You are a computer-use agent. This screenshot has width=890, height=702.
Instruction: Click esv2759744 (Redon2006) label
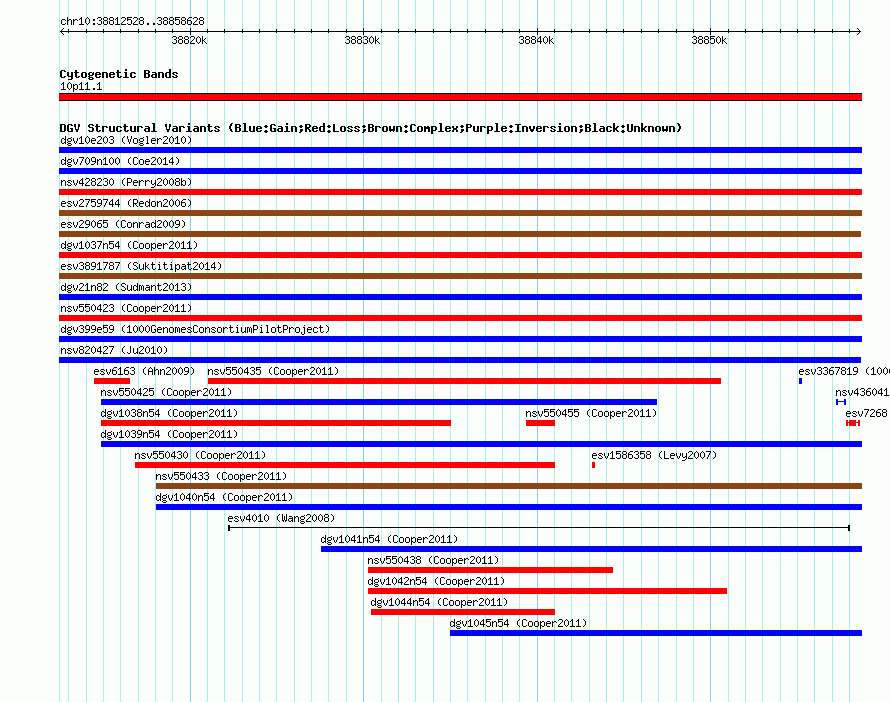point(126,203)
